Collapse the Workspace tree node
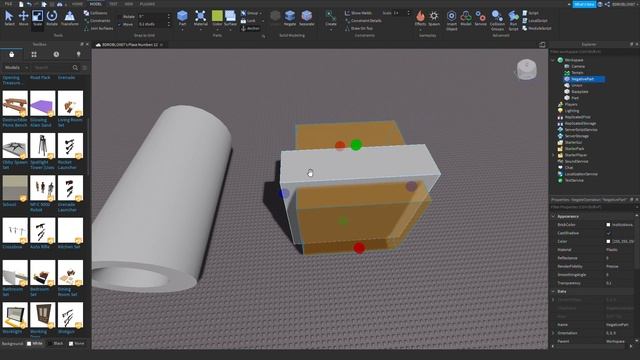The image size is (640, 360). coord(553,60)
